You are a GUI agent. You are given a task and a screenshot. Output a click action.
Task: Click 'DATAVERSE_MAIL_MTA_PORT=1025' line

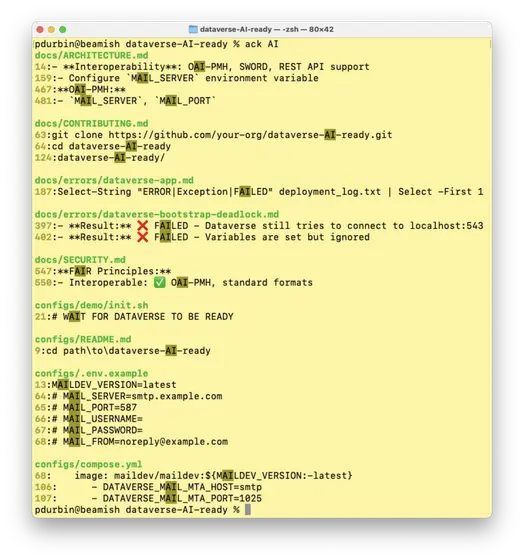tap(148, 499)
